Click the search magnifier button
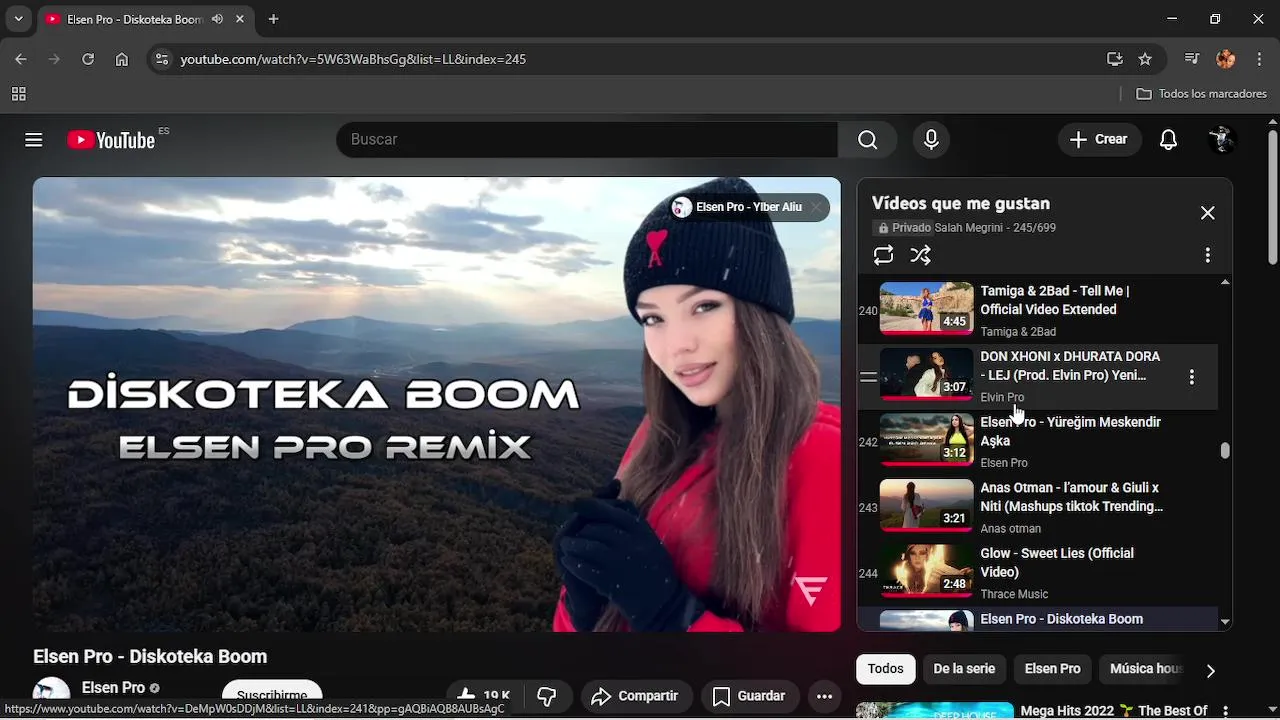1280x720 pixels. pyautogui.click(x=868, y=140)
